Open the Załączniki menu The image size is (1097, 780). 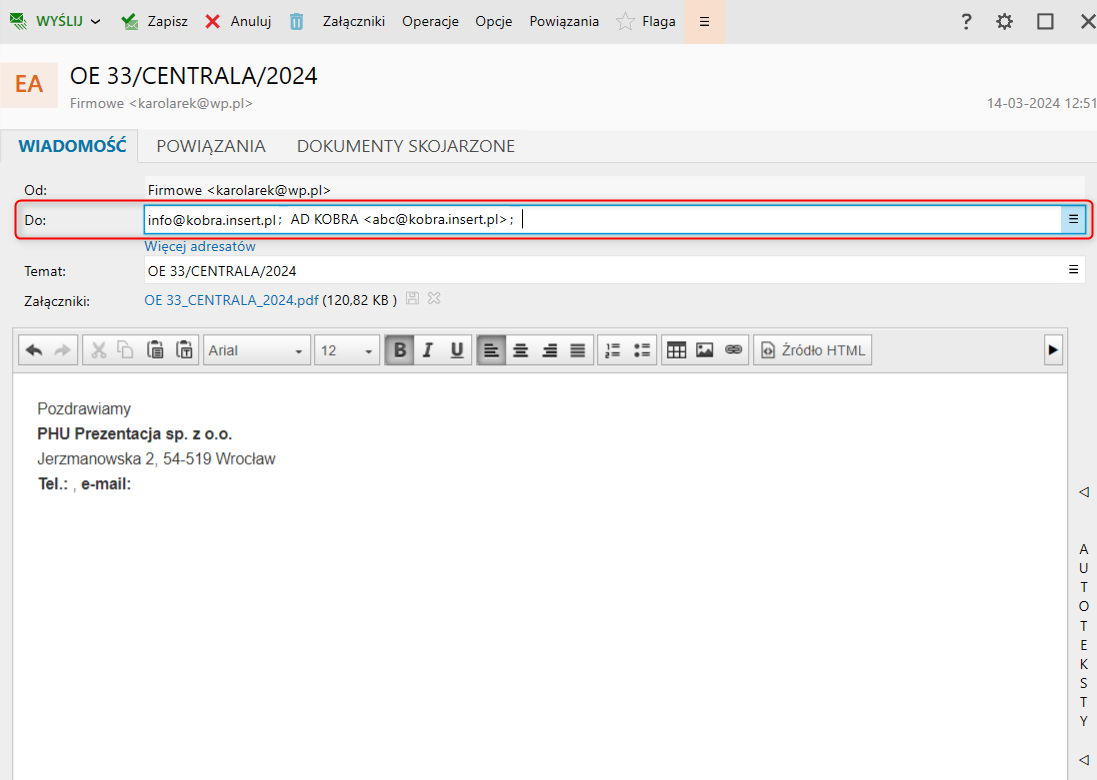point(353,21)
